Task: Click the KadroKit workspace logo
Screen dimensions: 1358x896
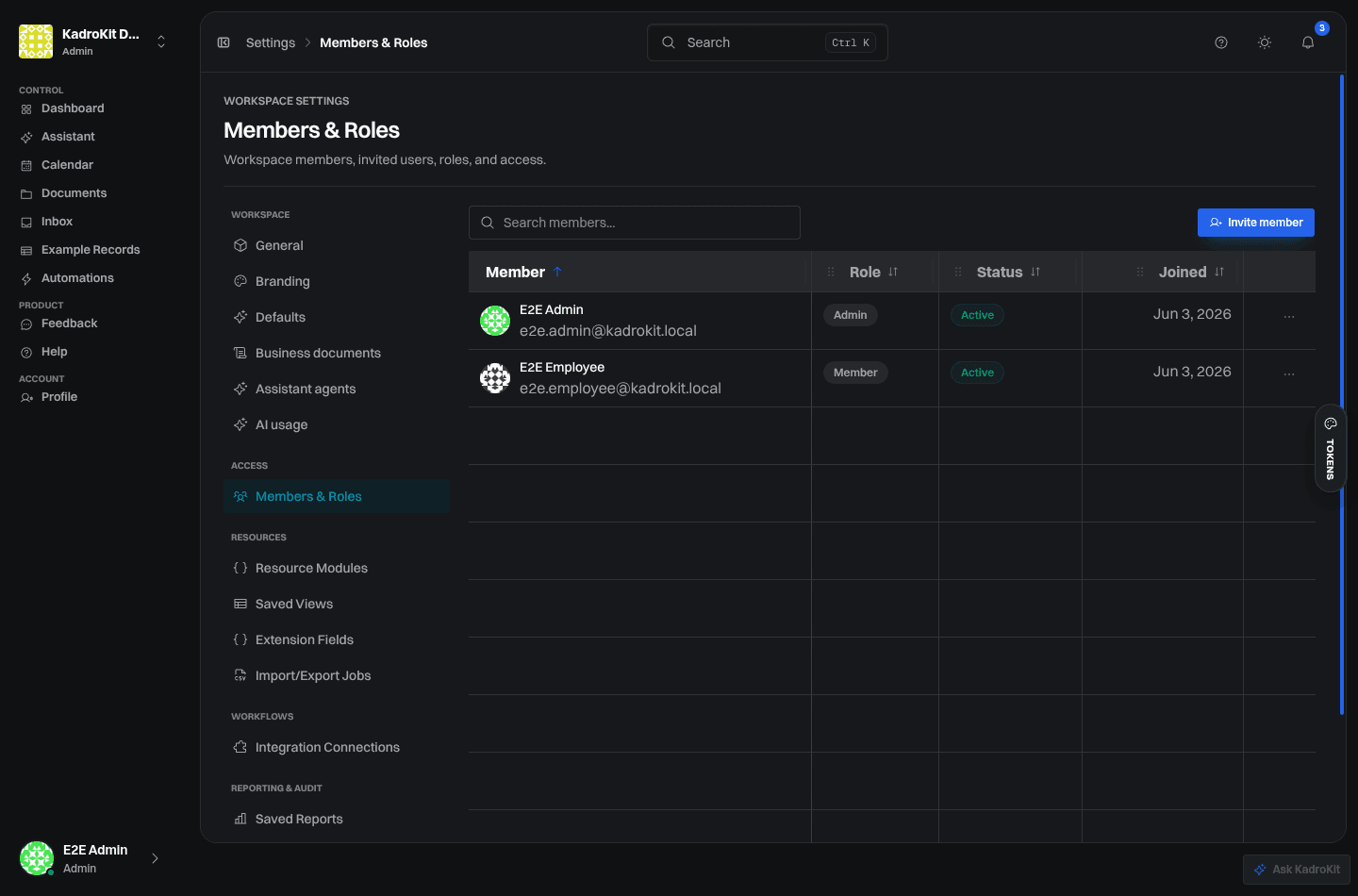Action: 36,41
